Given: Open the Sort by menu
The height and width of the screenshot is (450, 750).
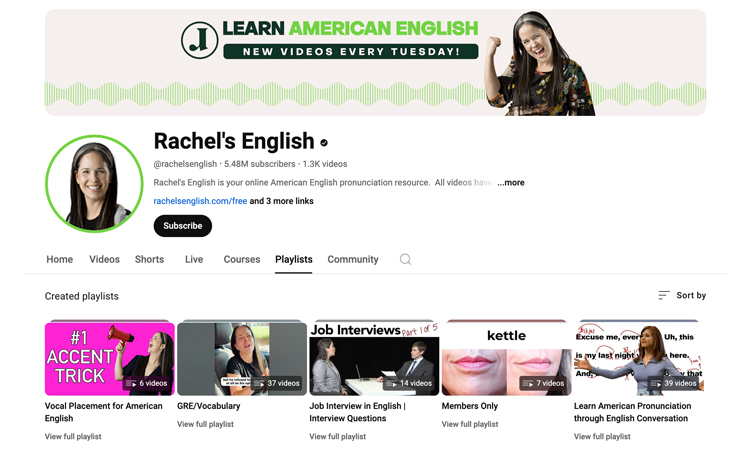Looking at the screenshot, I should click(x=682, y=295).
